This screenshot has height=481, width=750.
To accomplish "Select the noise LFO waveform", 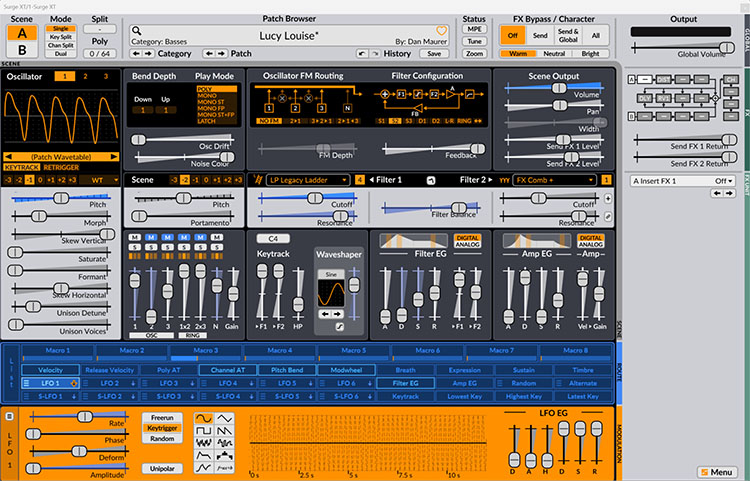I will [x=204, y=443].
